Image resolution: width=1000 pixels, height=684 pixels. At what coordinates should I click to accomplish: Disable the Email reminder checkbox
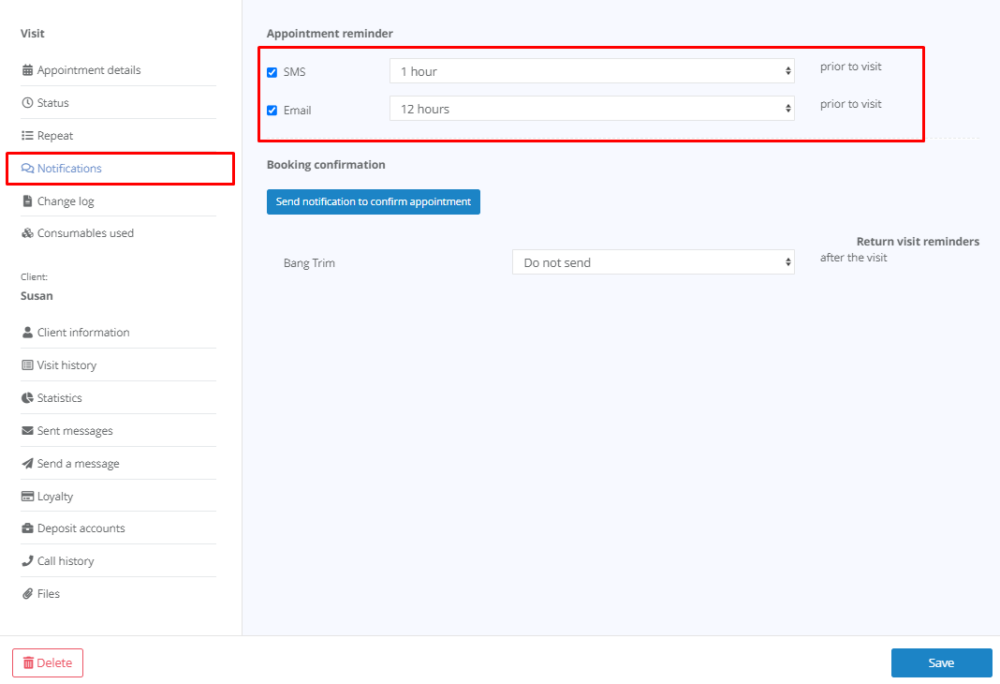click(272, 110)
